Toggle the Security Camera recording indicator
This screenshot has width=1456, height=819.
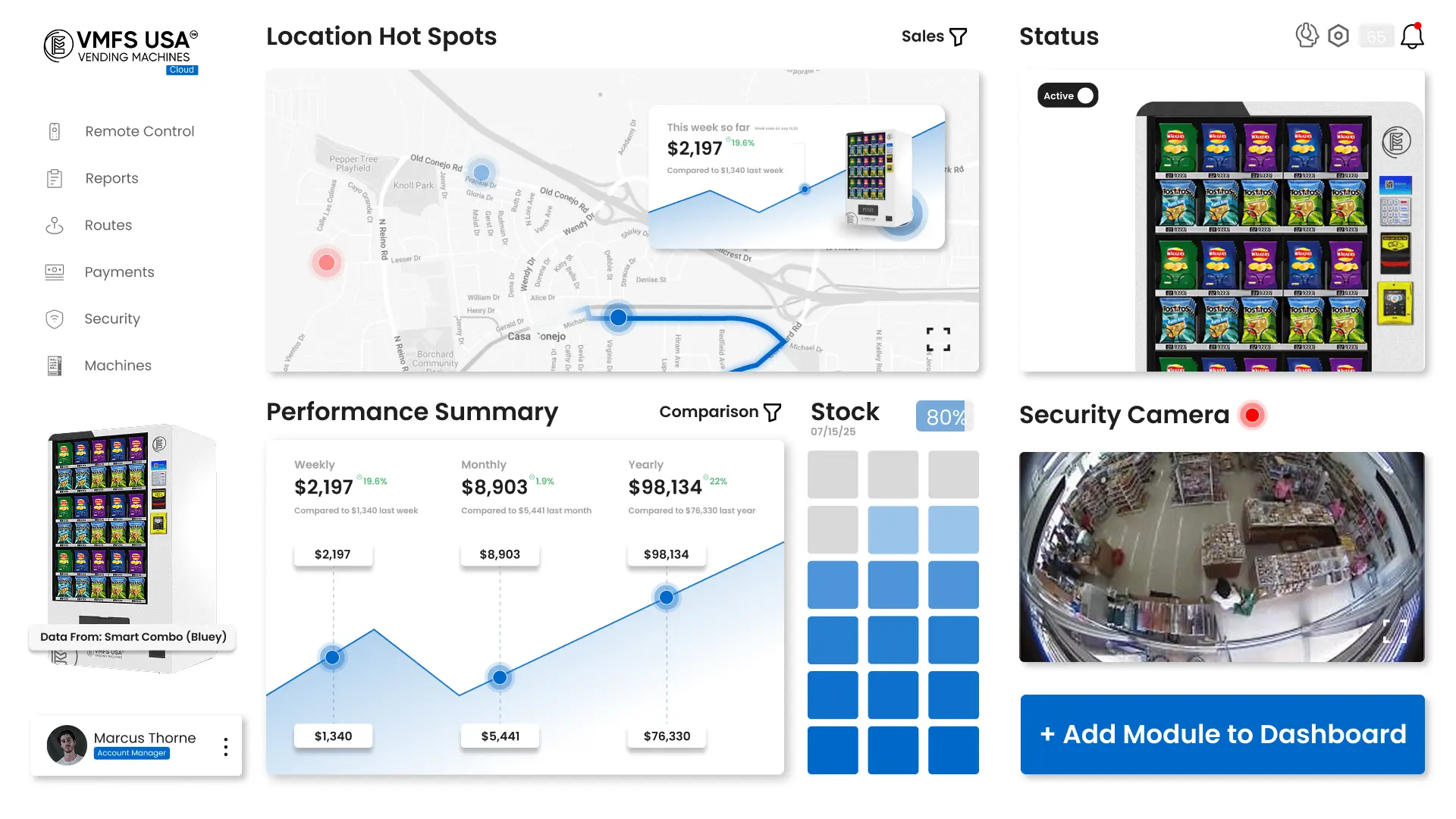[1252, 415]
